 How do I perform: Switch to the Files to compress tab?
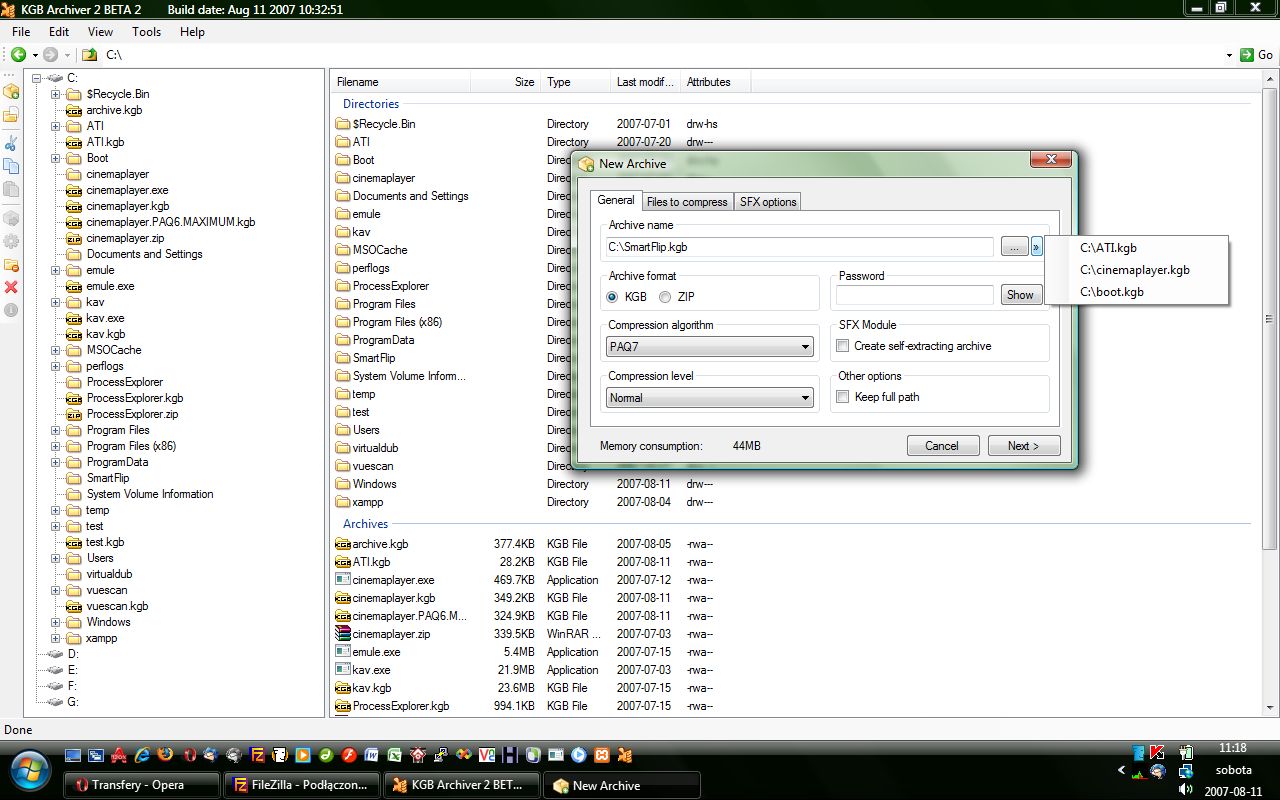(x=687, y=201)
